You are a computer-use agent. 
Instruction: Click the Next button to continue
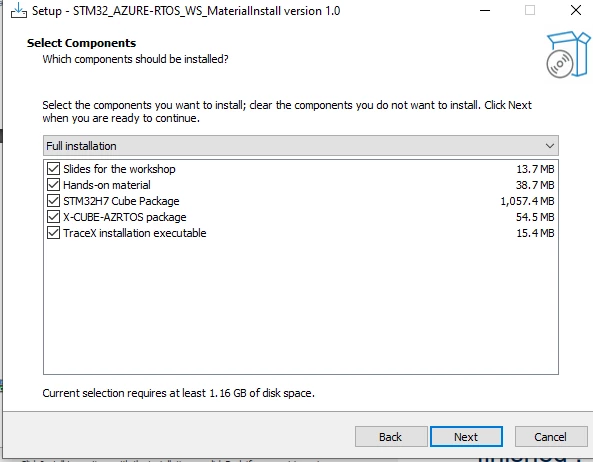466,437
